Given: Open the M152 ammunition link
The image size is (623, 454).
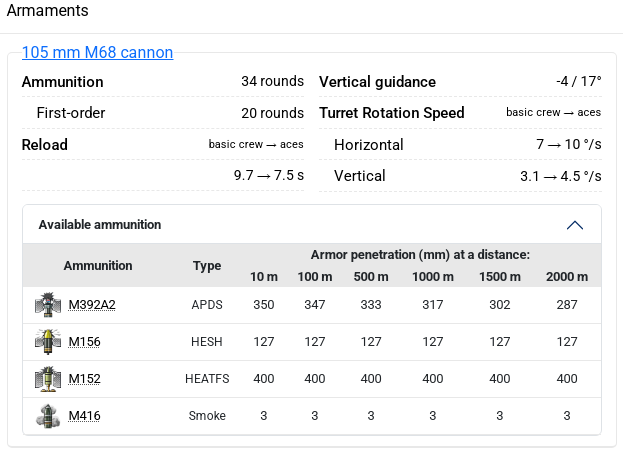Looking at the screenshot, I should [x=84, y=379].
